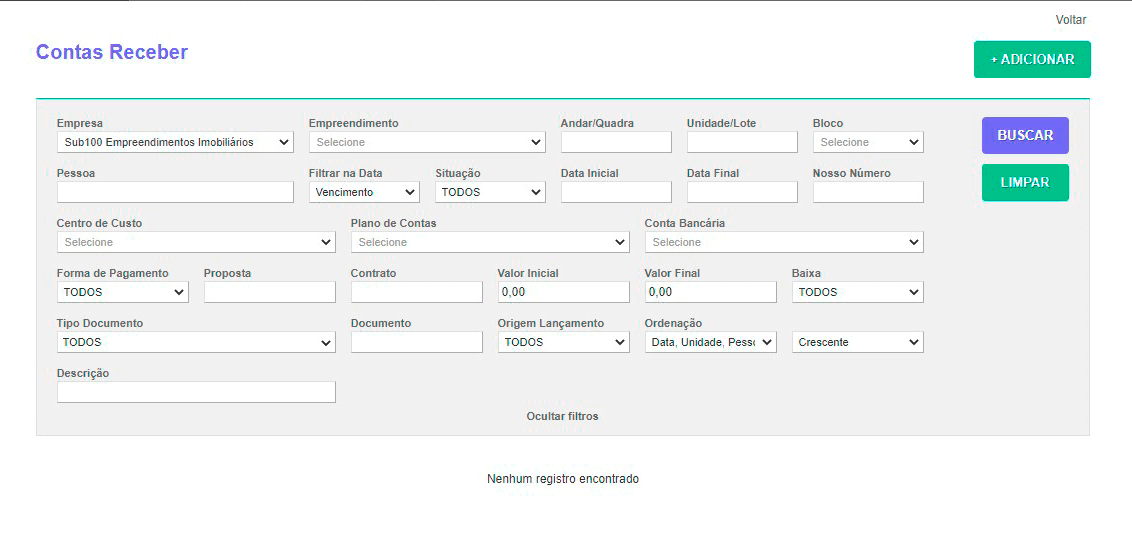Open the Situação dropdown

[490, 192]
